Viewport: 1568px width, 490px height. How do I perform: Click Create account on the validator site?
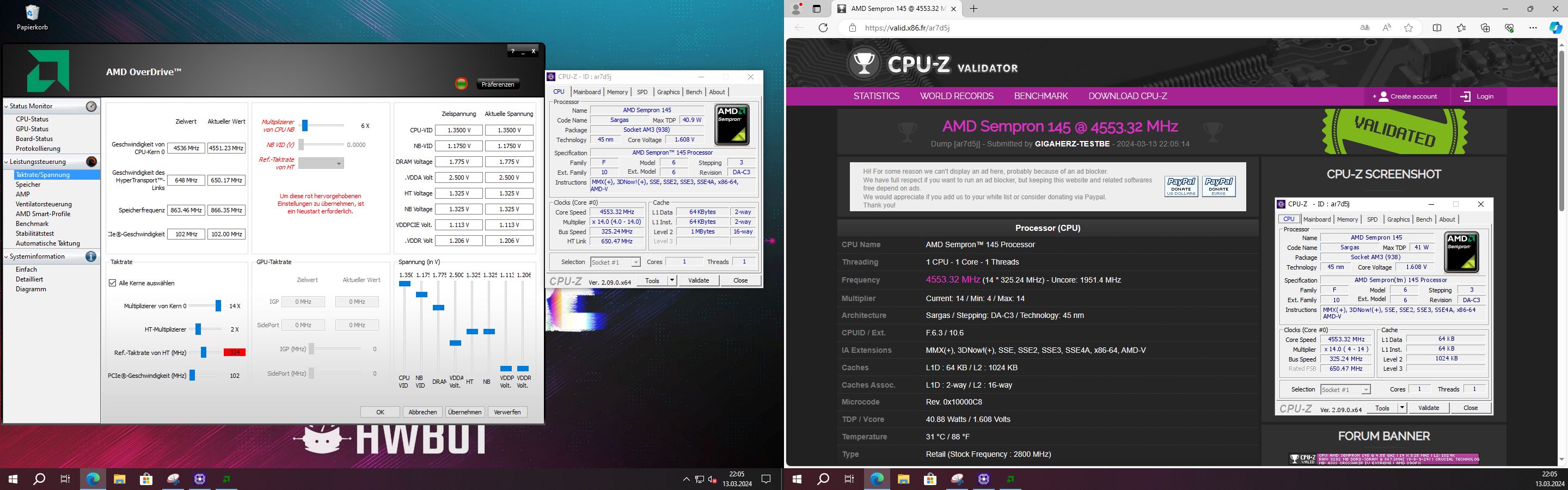tap(1404, 96)
